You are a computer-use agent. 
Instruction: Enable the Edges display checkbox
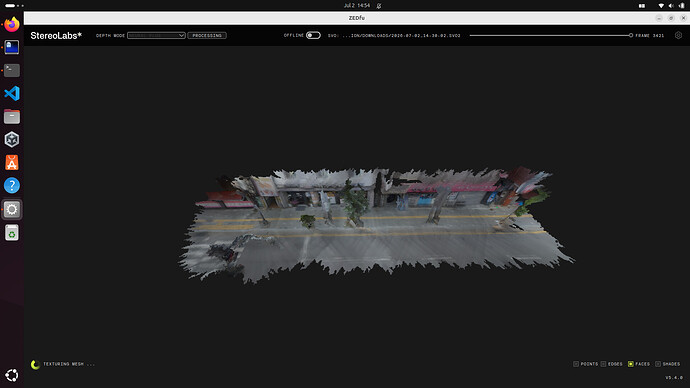click(x=603, y=364)
